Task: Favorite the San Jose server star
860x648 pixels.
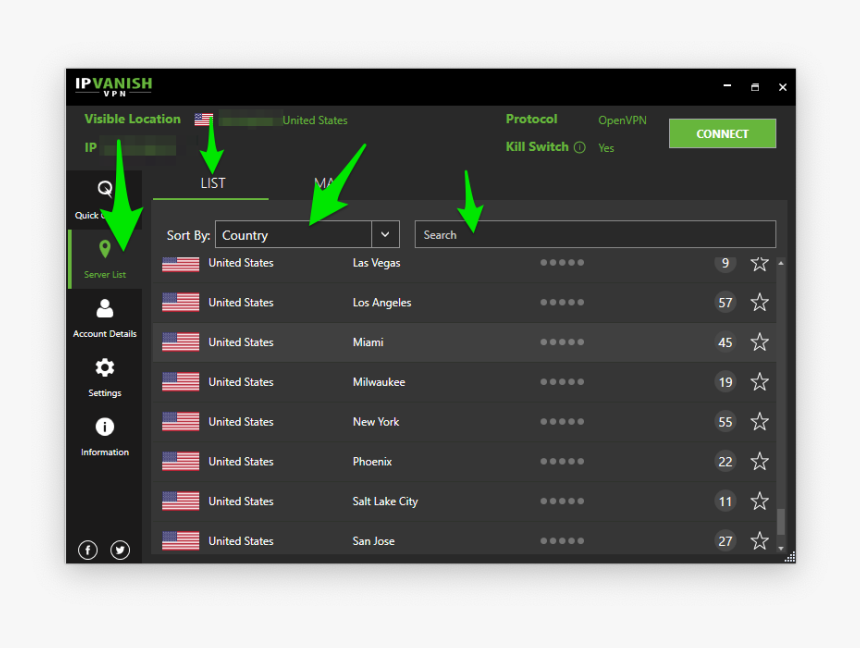Action: click(x=760, y=541)
